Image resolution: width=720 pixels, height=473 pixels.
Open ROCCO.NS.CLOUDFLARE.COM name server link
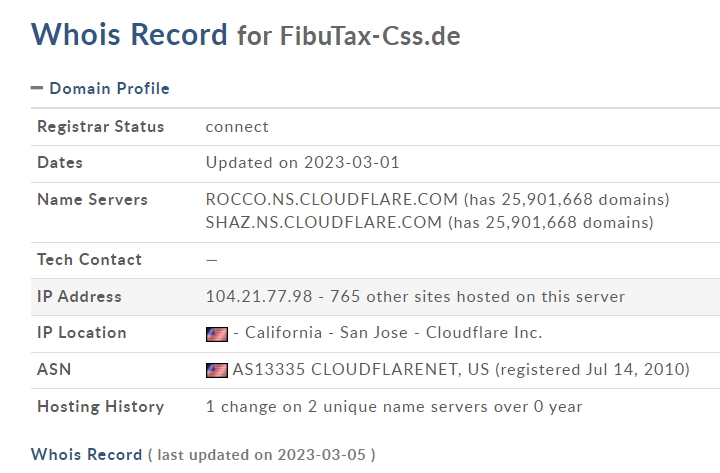point(332,199)
